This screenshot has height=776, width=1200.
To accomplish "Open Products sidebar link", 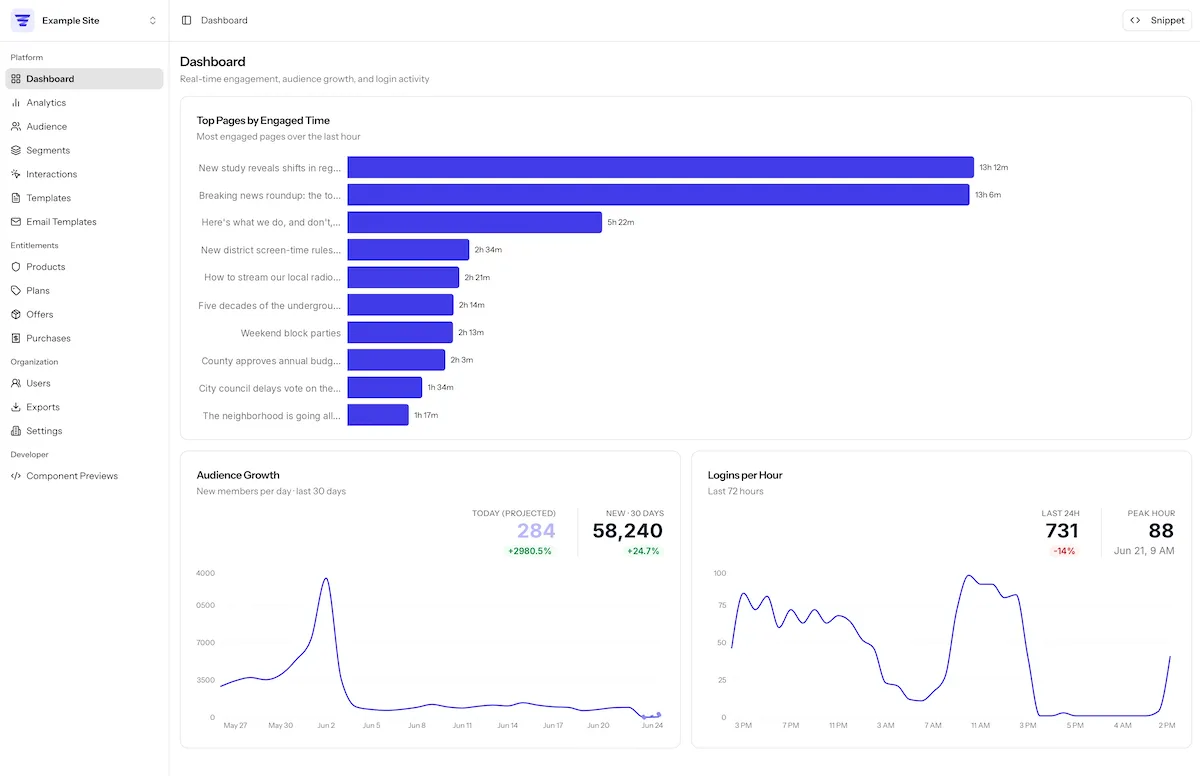I will [x=84, y=267].
